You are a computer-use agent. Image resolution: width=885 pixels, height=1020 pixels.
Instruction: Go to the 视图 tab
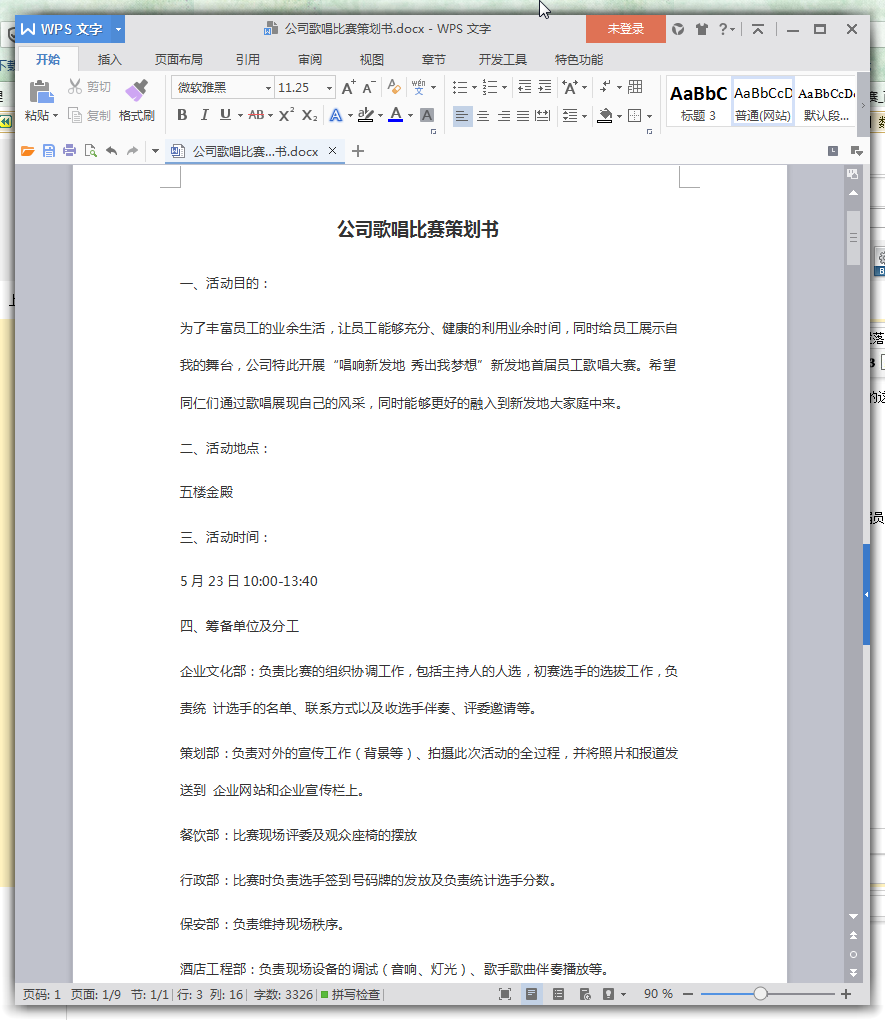click(x=372, y=60)
